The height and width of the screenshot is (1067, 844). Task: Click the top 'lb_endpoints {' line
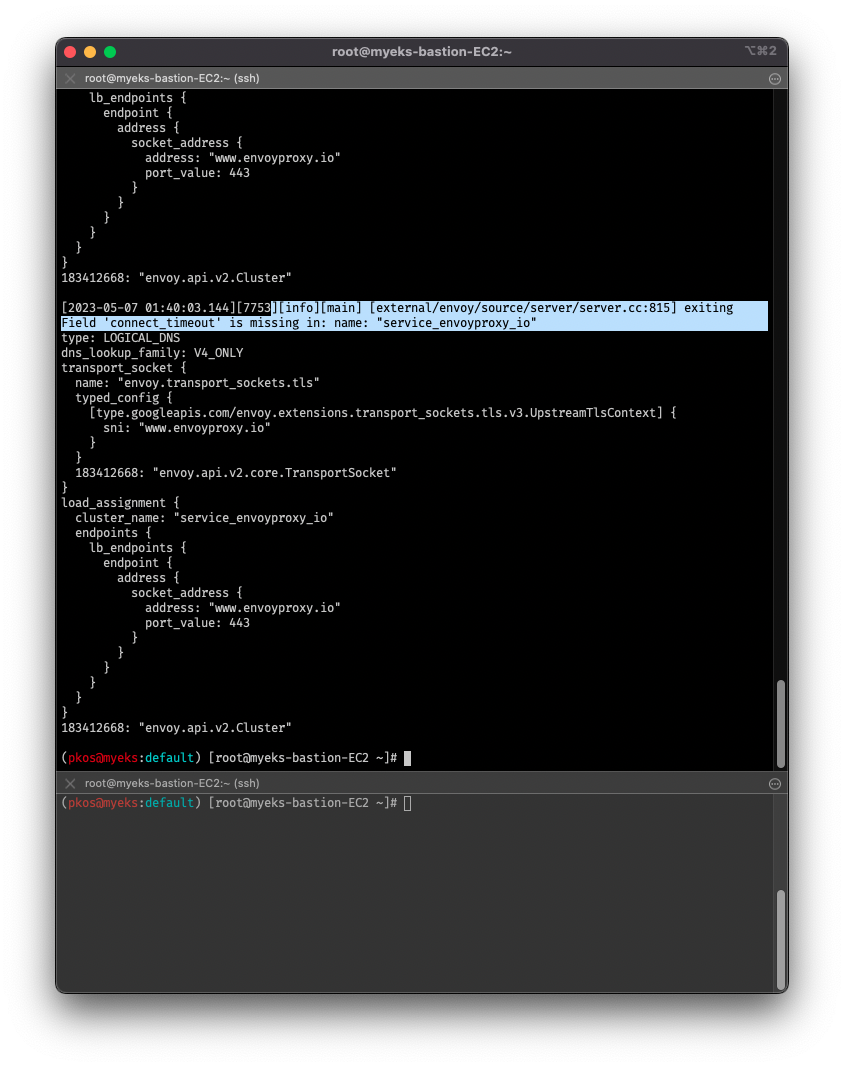pos(138,98)
